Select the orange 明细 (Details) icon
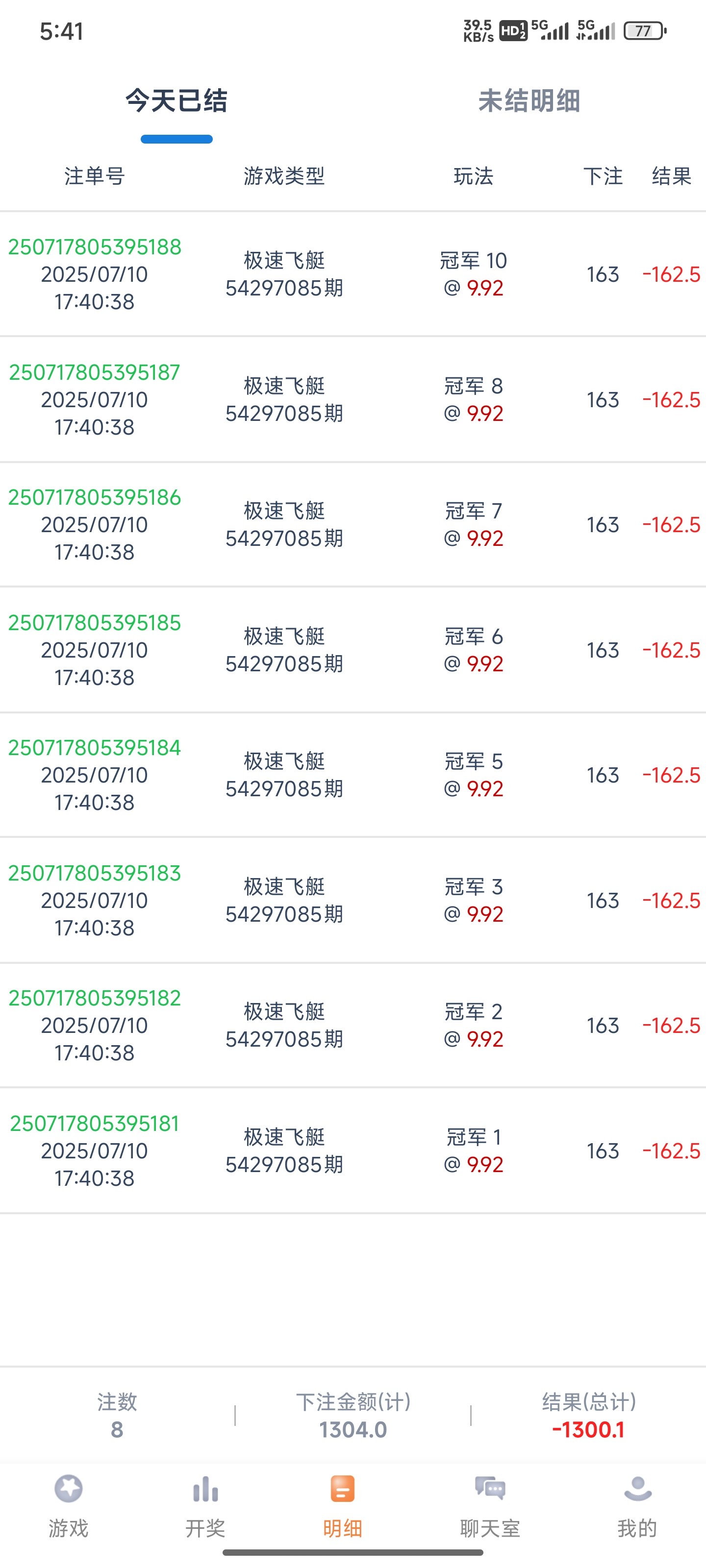 tap(342, 1490)
